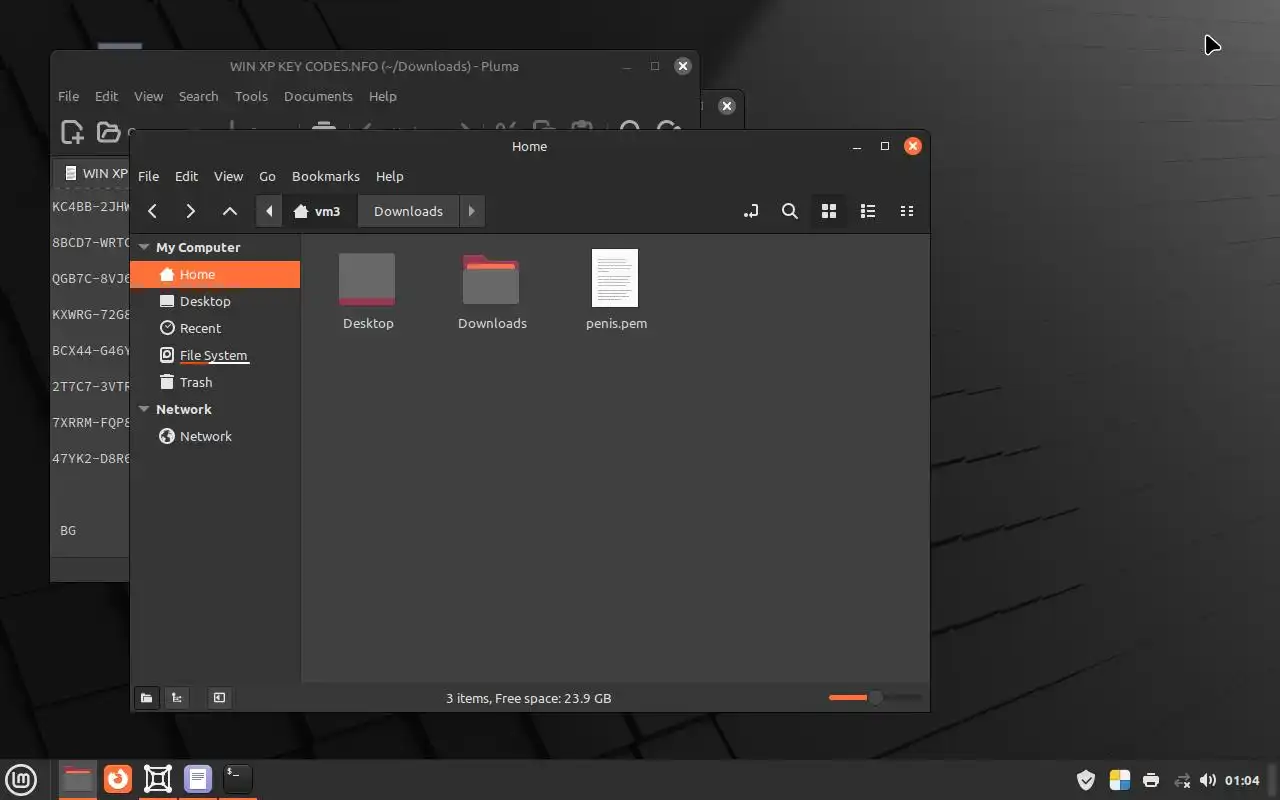Open the Pluma Search menu
Screen dimensions: 1280x800
[198, 96]
